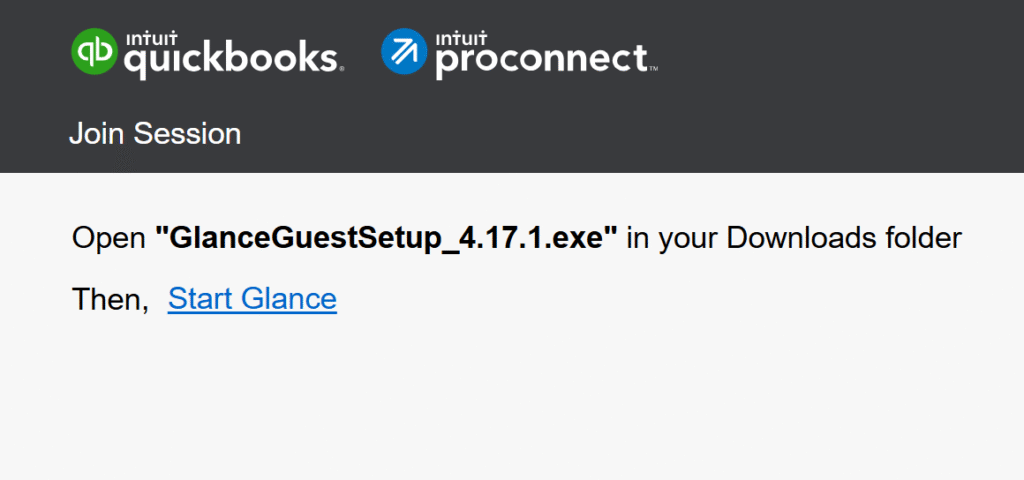Viewport: 1024px width, 480px height.
Task: Click the blue ProConnect arrow logo
Action: point(403,53)
